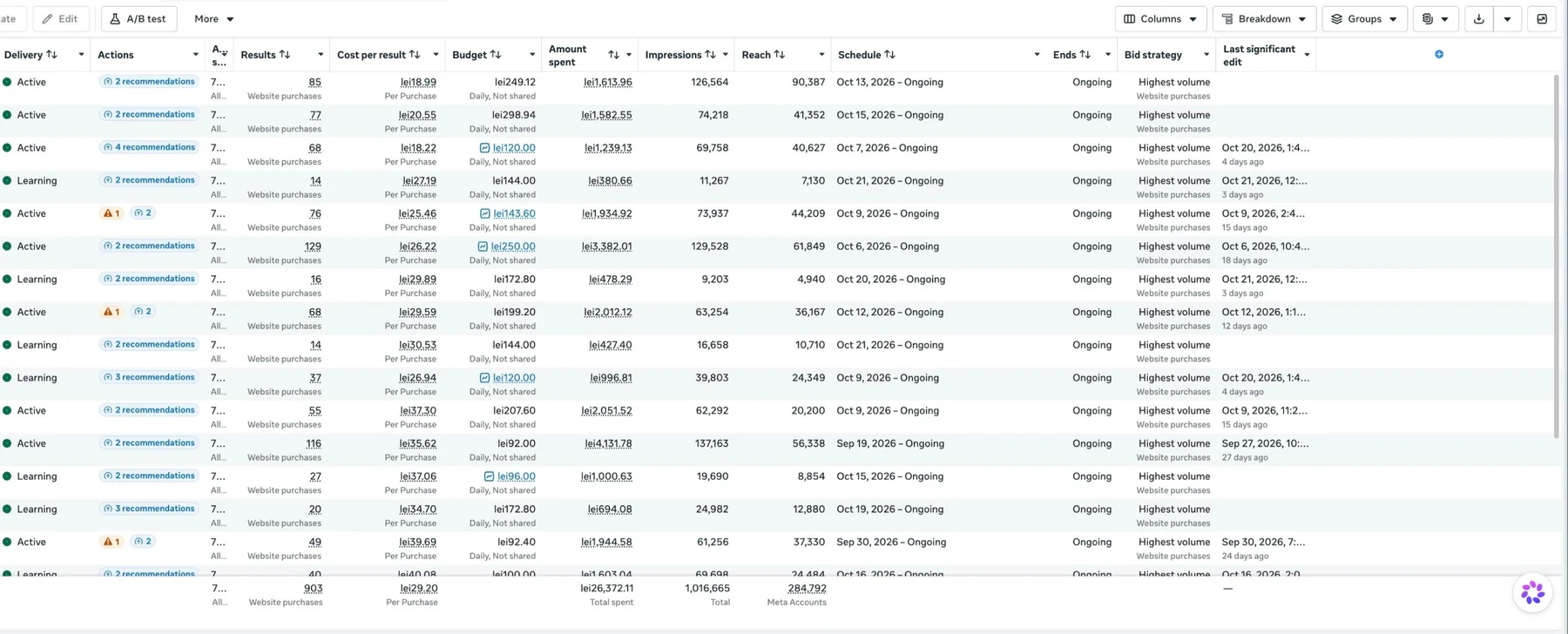Expand the Groups dropdown
1568x634 pixels.
(x=1364, y=19)
